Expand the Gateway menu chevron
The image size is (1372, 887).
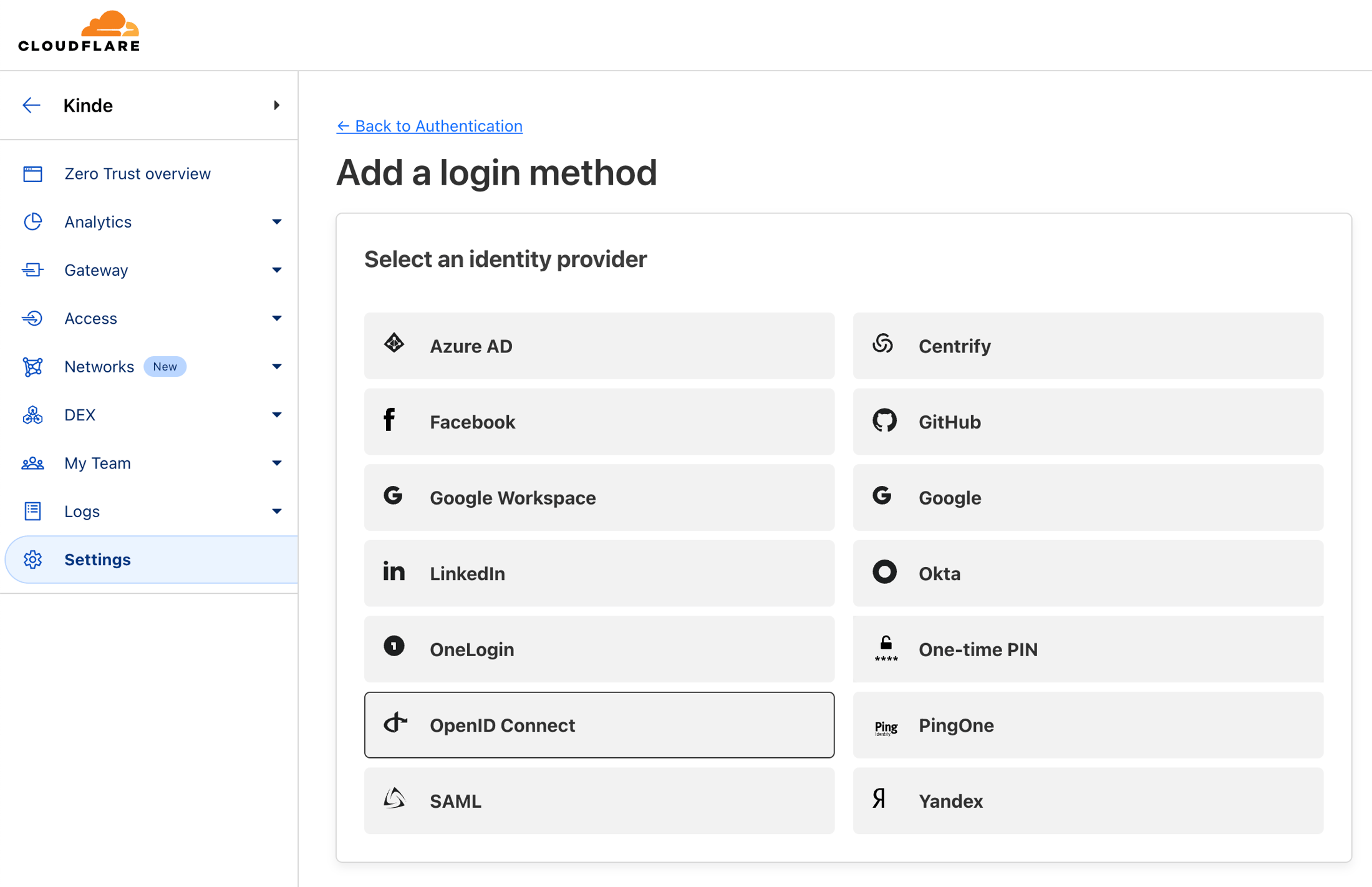[276, 270]
